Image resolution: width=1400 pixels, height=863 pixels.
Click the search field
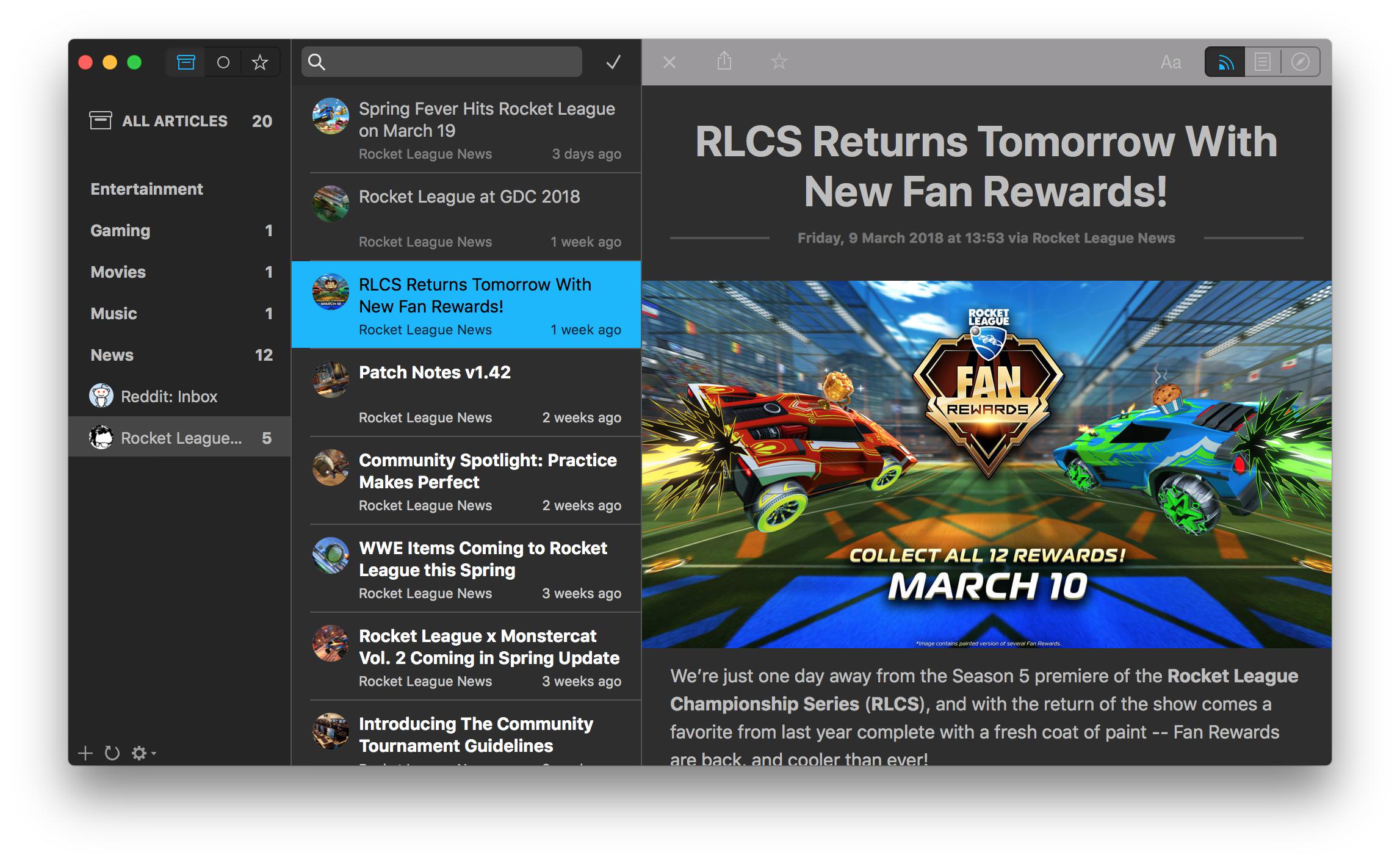point(441,62)
